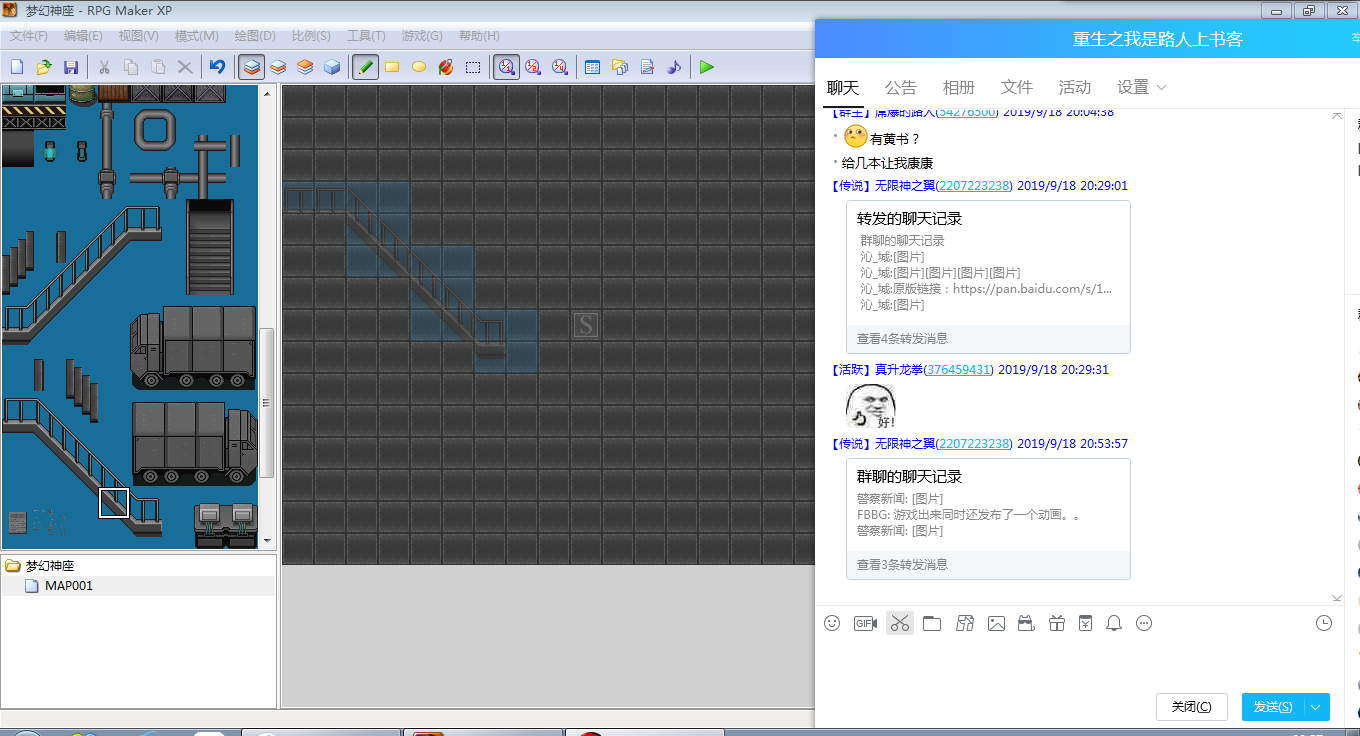Click the 376459431 user ID link
This screenshot has height=736, width=1360.
[958, 370]
